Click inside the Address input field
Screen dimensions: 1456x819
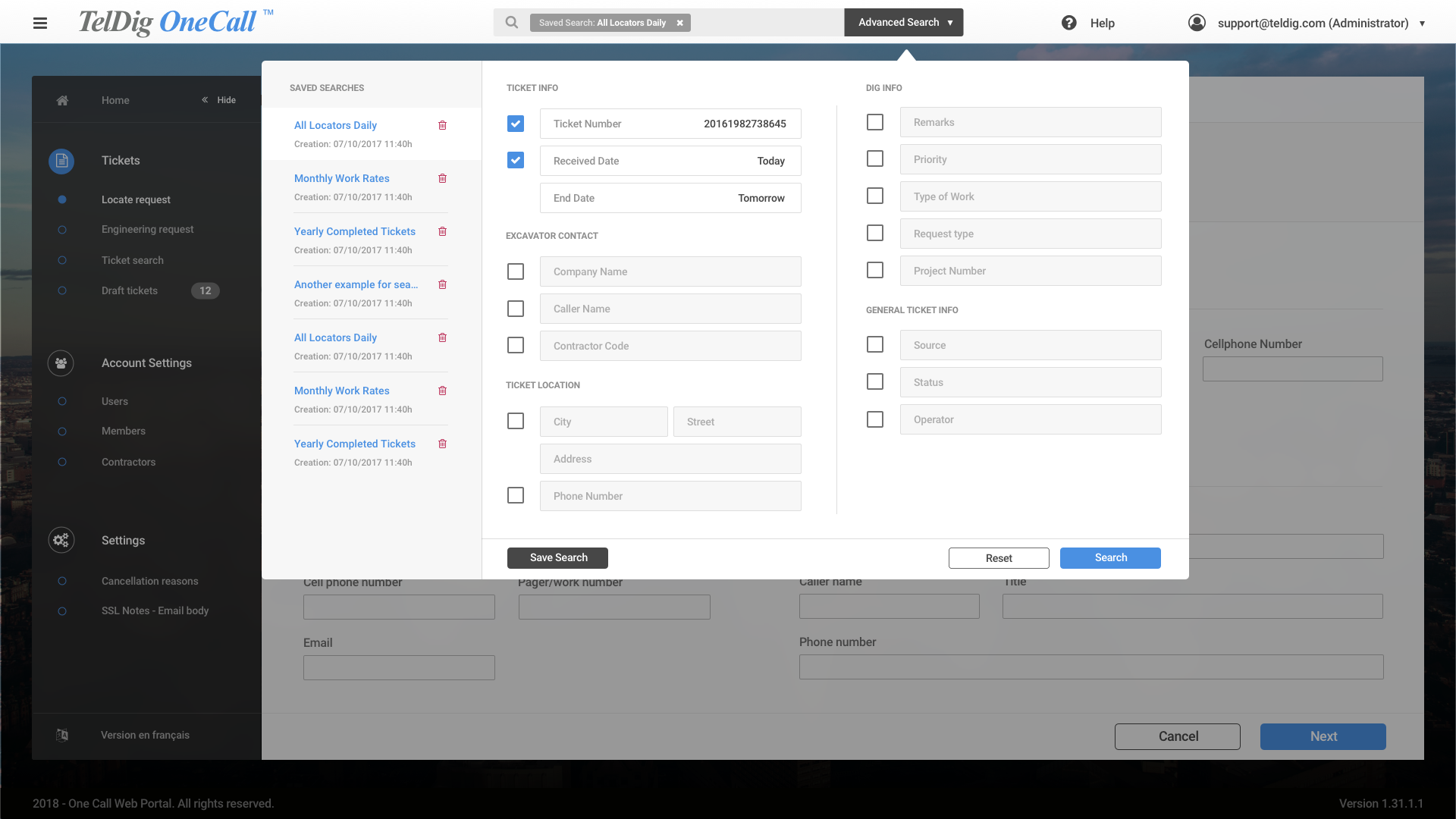(x=670, y=459)
